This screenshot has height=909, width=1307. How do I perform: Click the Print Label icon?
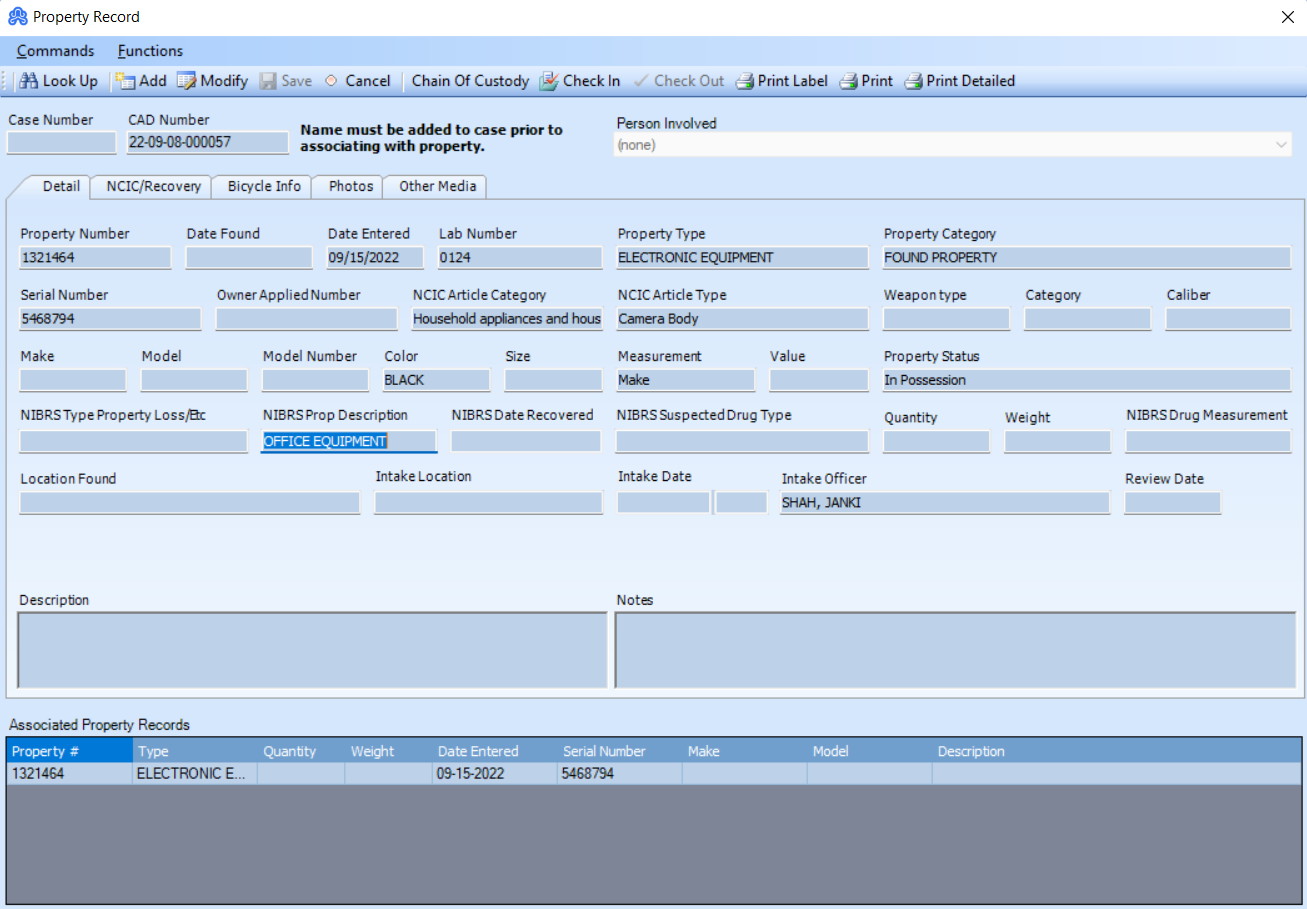[781, 81]
